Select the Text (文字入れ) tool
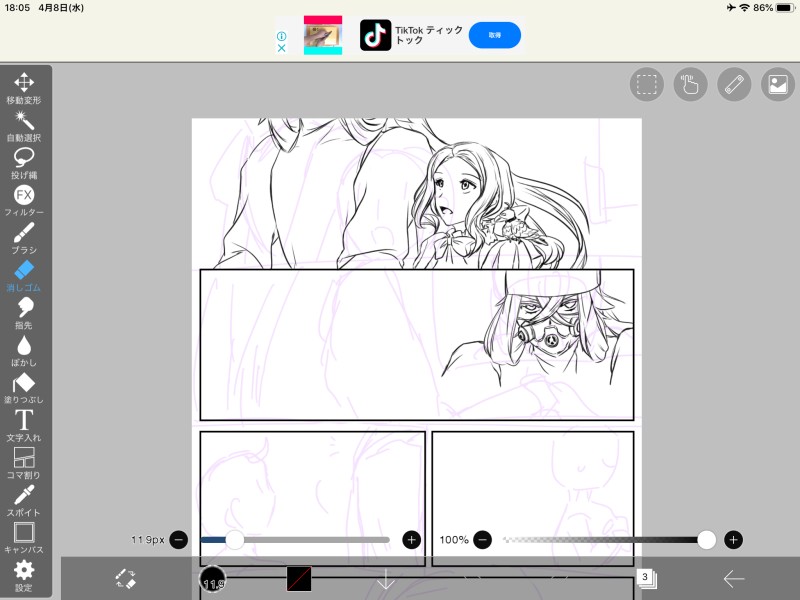 pyautogui.click(x=24, y=426)
